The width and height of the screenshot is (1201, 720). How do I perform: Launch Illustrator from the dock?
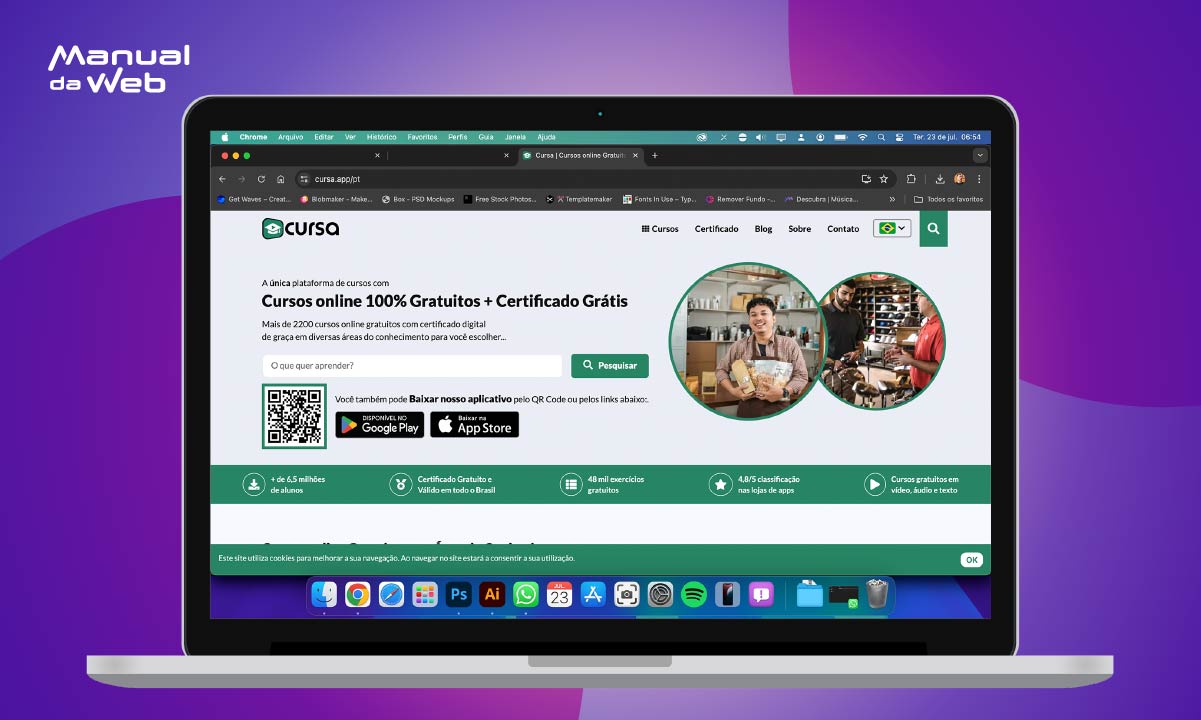point(492,594)
